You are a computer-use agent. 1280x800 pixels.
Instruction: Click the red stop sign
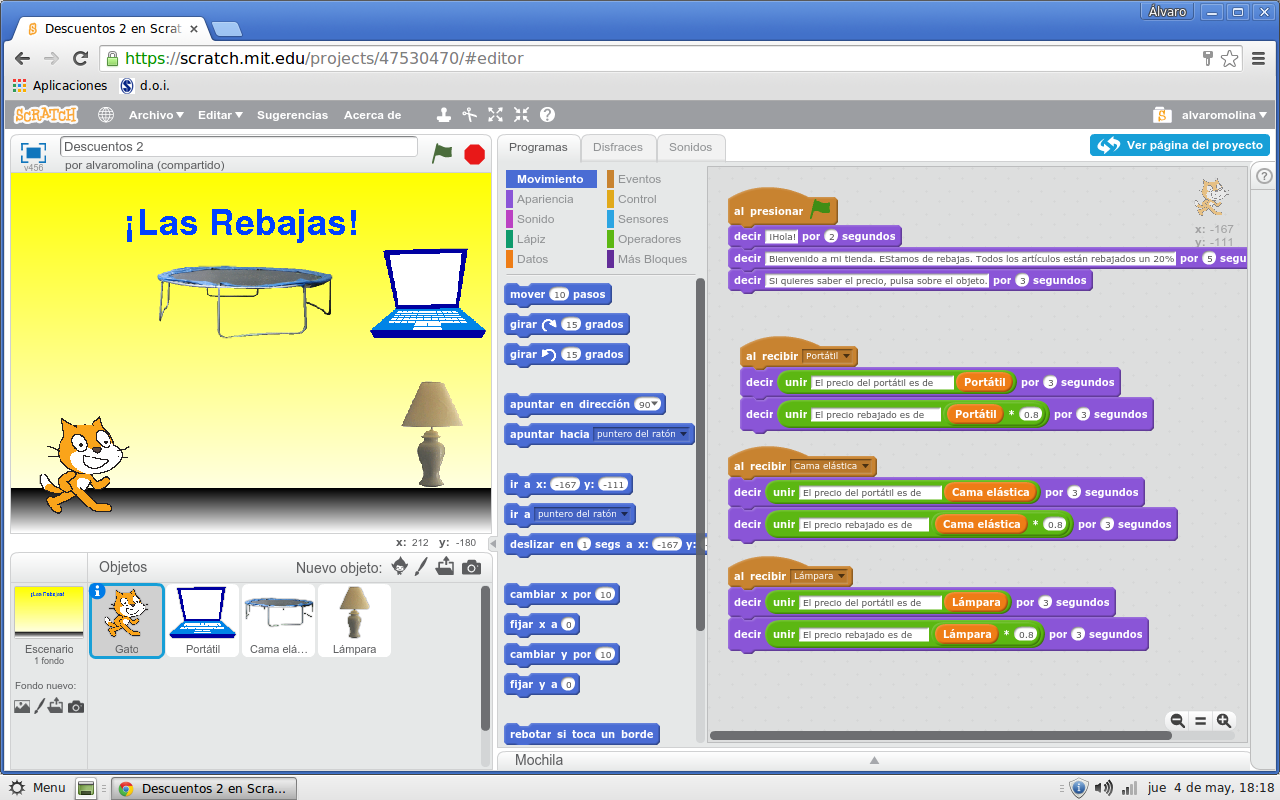(x=473, y=156)
